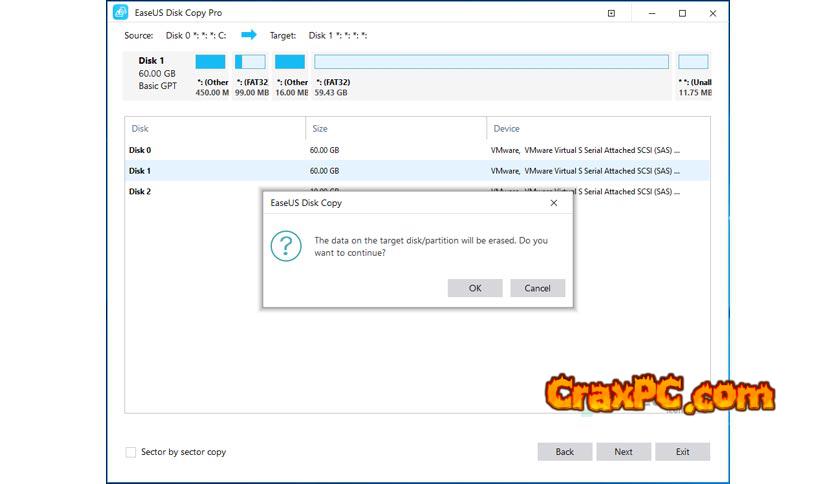Click the EaseUS Disk Copy Pro app icon
The height and width of the screenshot is (484, 836).
(x=120, y=12)
